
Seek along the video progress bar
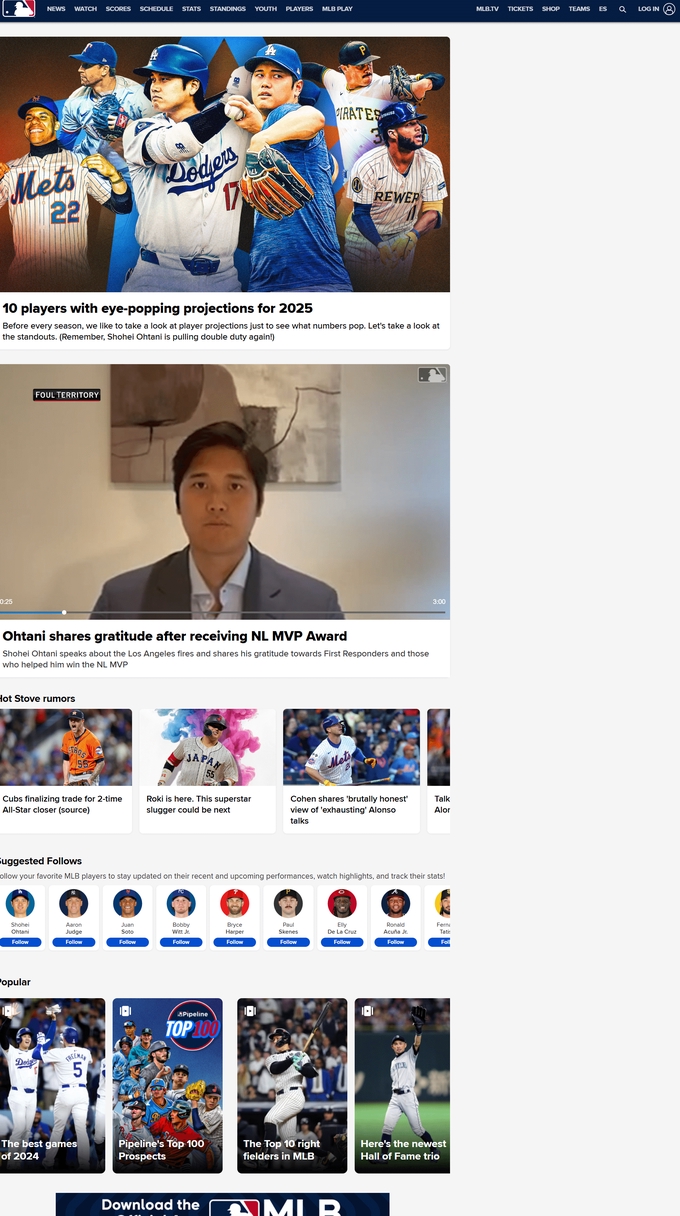pyautogui.click(x=225, y=612)
